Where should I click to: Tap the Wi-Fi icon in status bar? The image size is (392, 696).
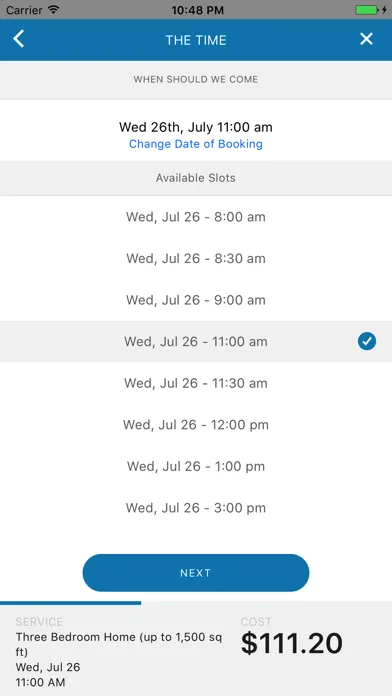[54, 9]
